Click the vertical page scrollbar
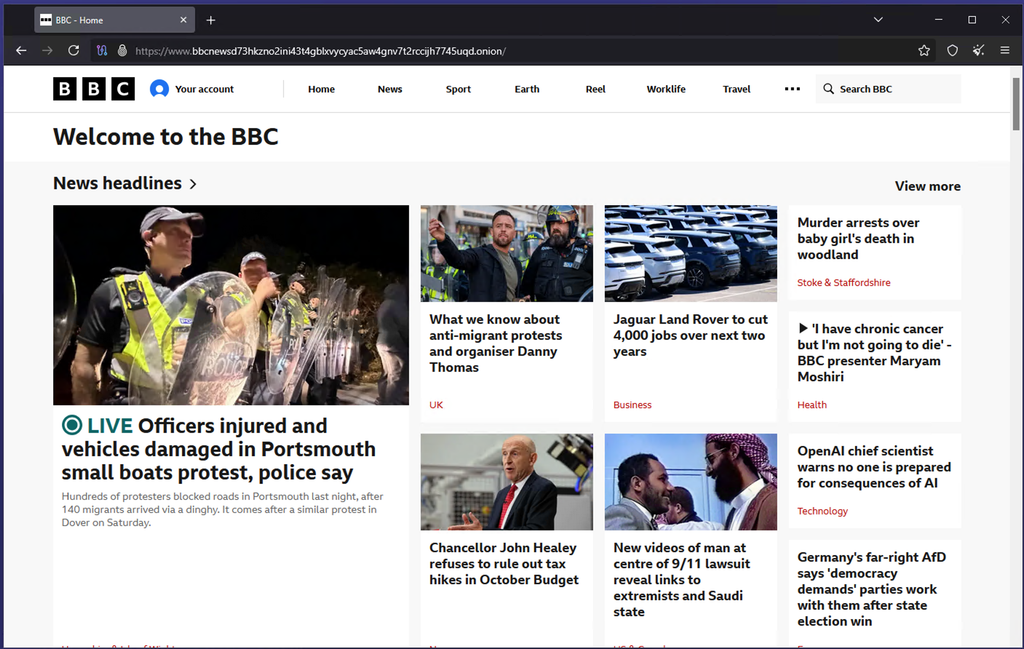Screen dimensions: 1024x649 [1016, 356]
